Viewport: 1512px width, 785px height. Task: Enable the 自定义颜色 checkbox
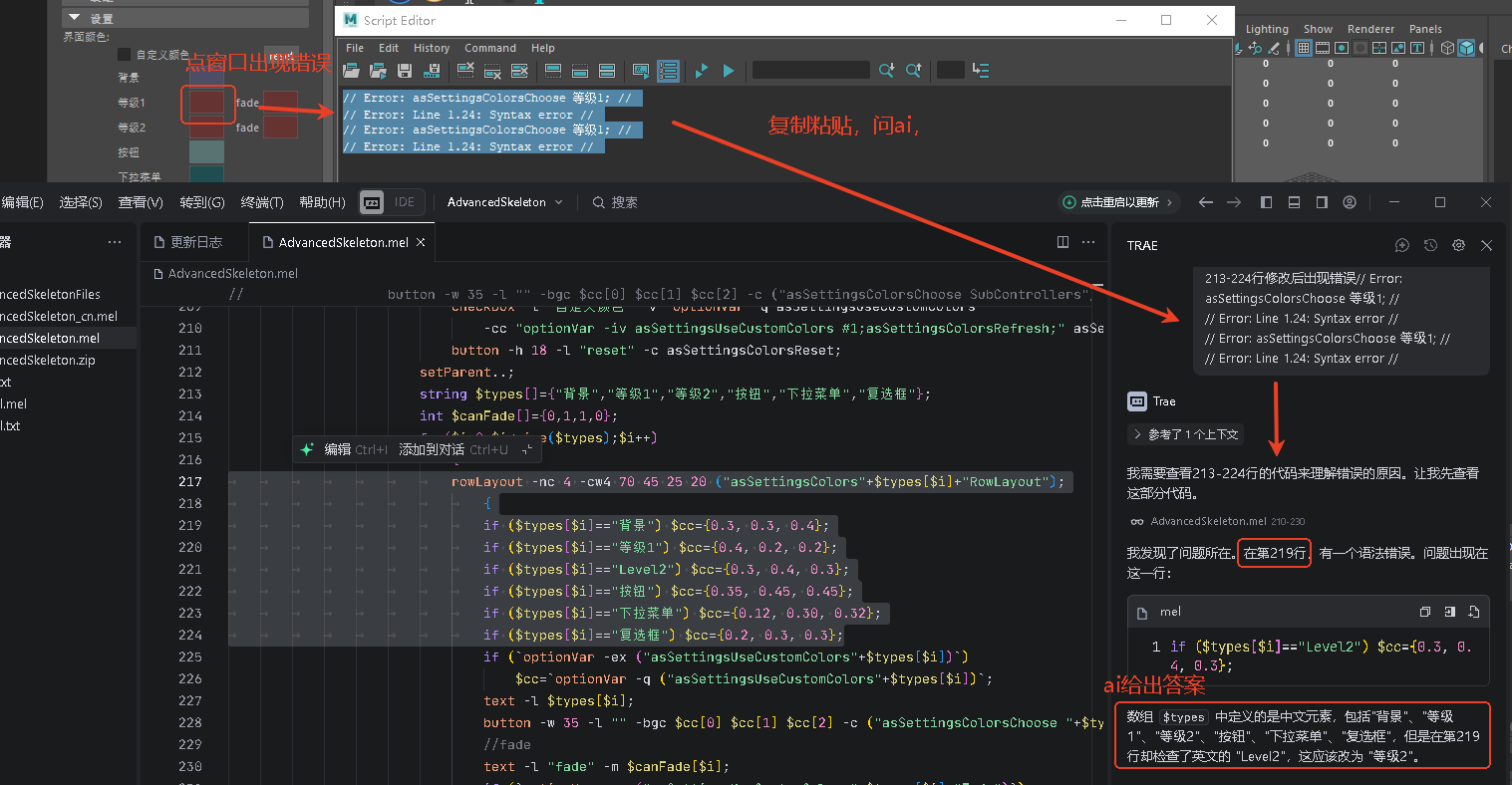click(125, 55)
